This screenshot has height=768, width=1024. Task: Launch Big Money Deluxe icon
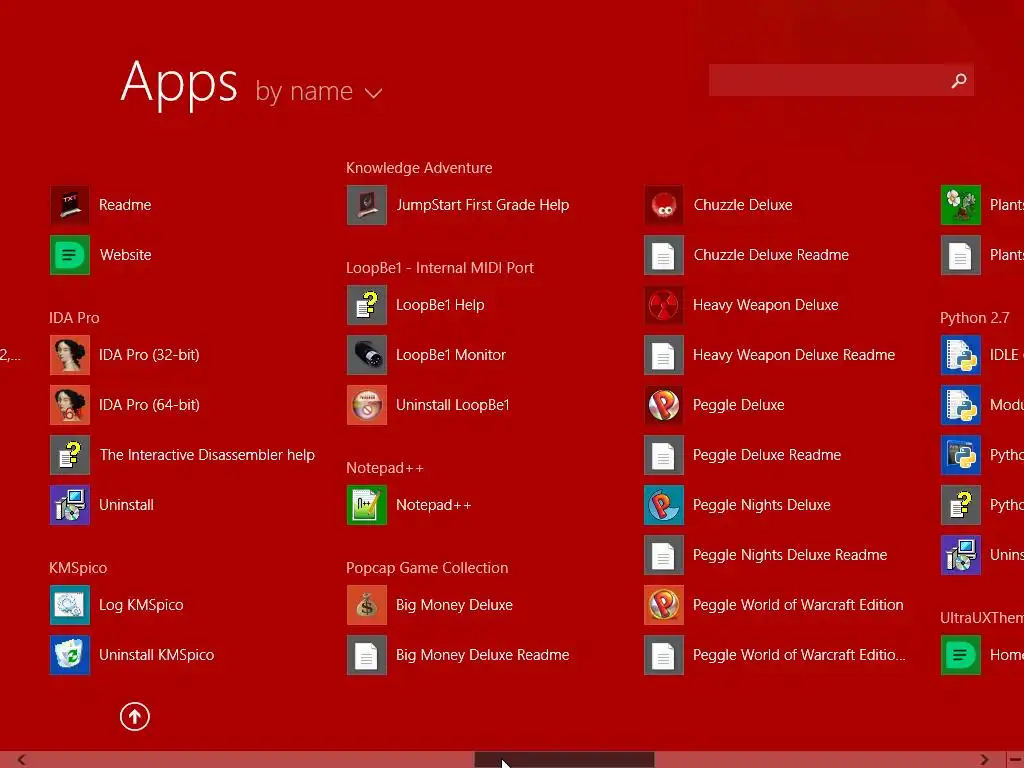pyautogui.click(x=367, y=605)
